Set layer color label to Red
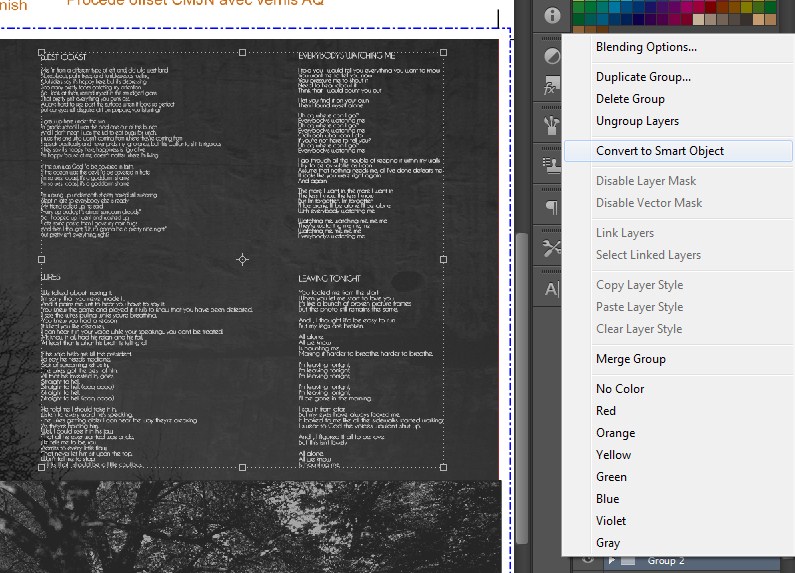Viewport: 795px width, 573px height. point(606,411)
